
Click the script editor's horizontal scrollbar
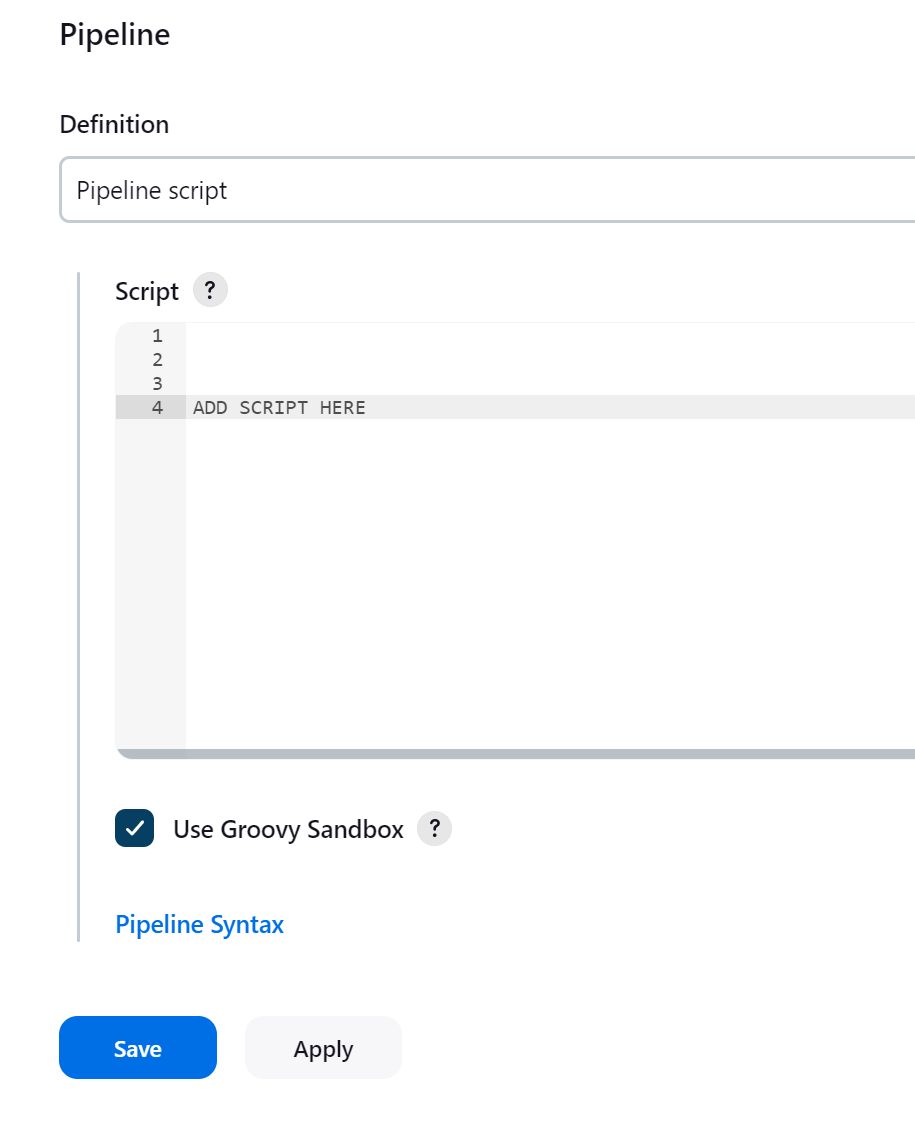tap(515, 753)
